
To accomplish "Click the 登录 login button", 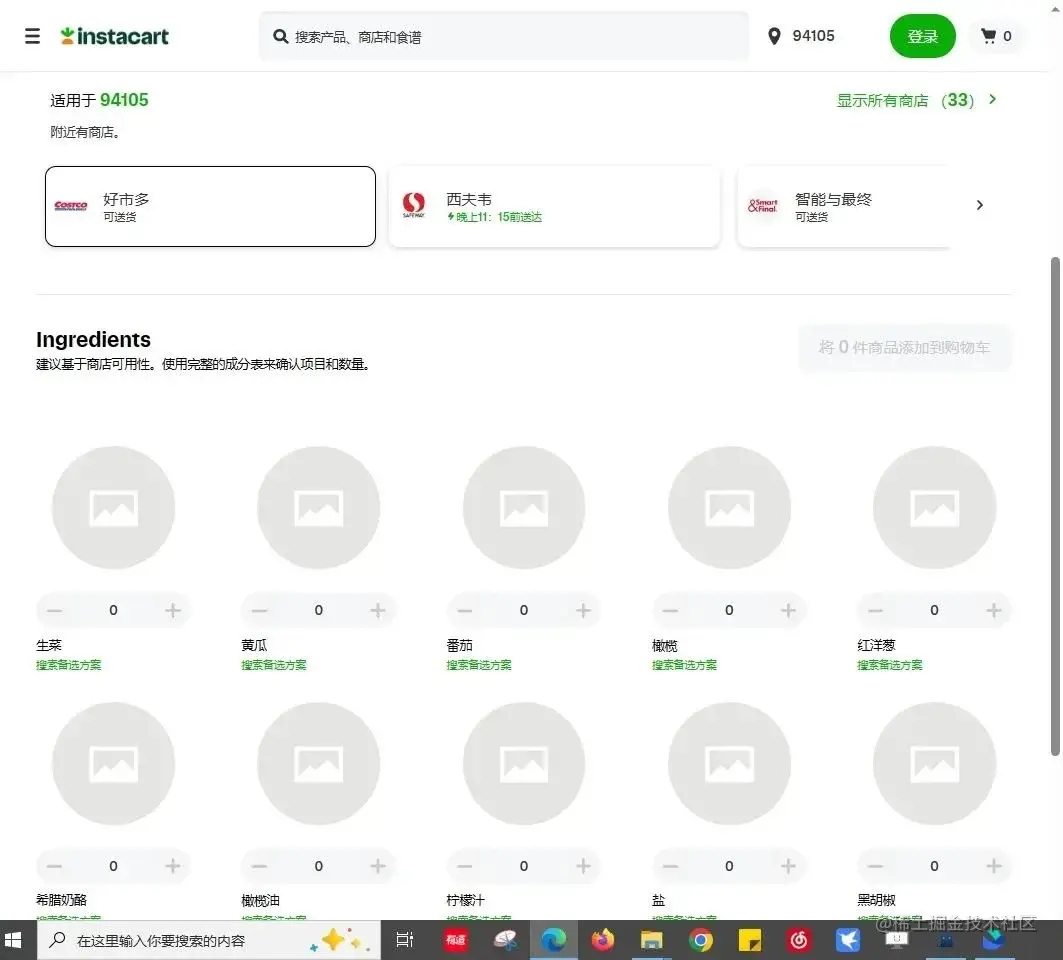I will click(922, 36).
